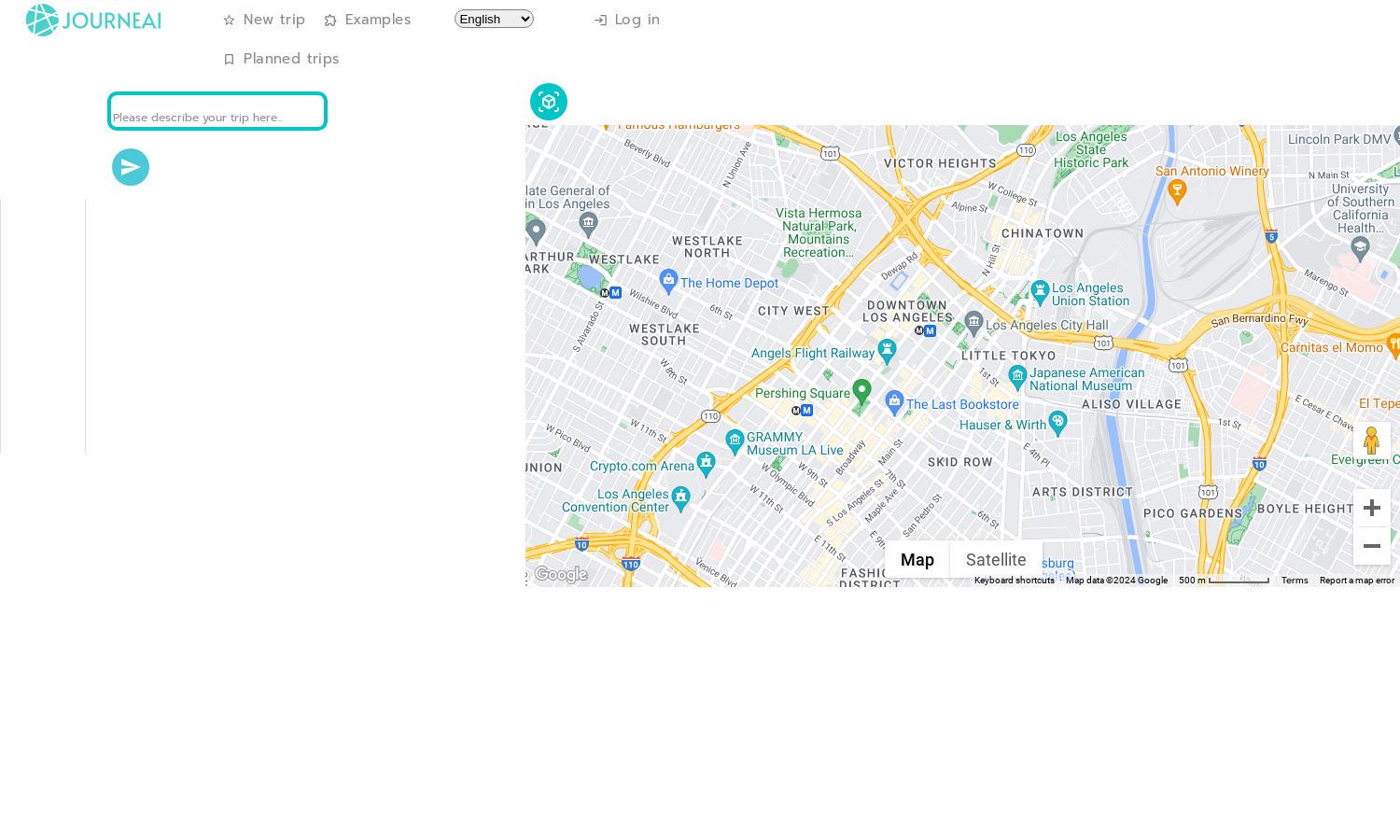The height and width of the screenshot is (840, 1400).
Task: Select the Pershing Square green marker
Action: 861,391
